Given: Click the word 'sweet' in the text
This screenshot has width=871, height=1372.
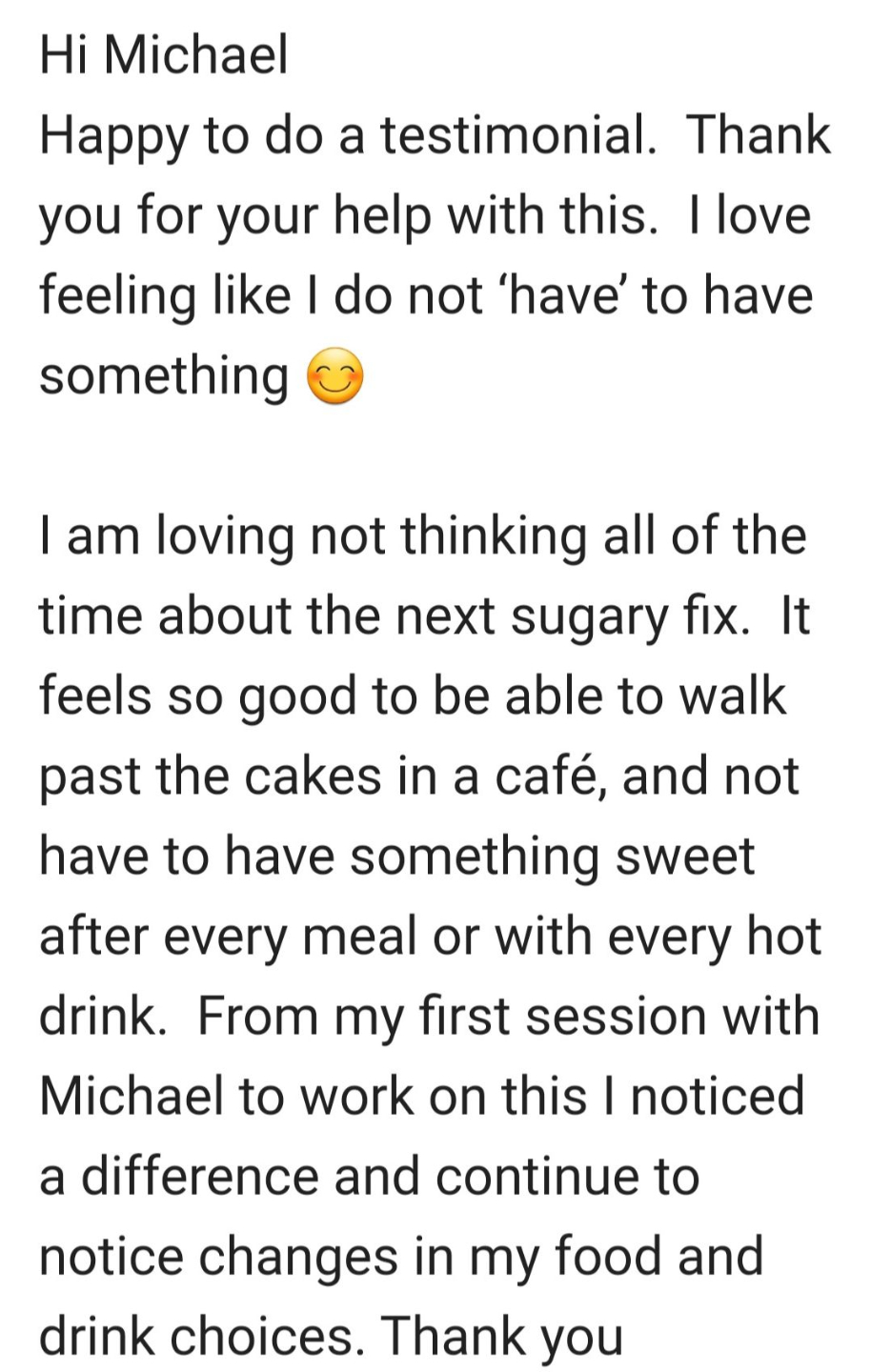Looking at the screenshot, I should 686,857.
